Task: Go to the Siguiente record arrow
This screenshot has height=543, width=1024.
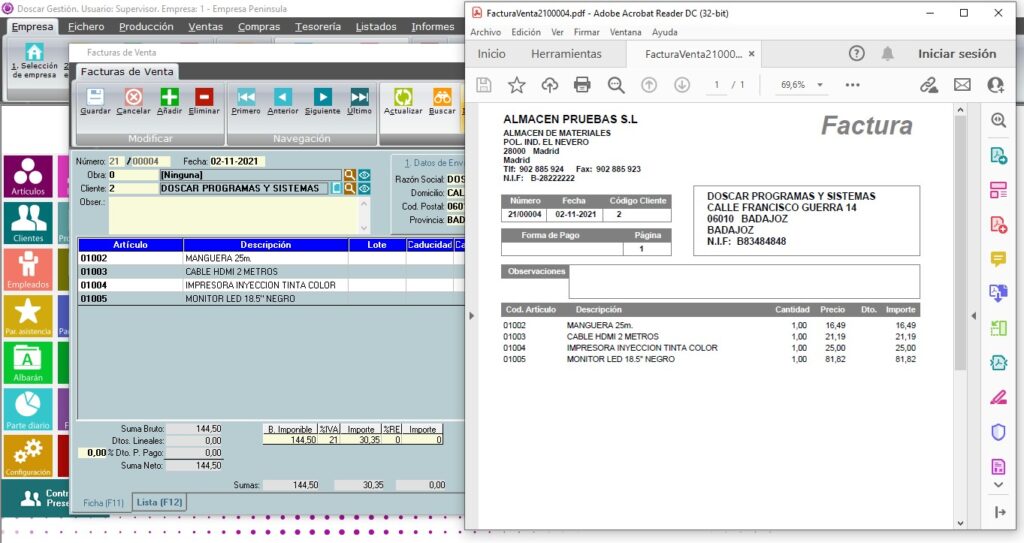Action: 322,98
